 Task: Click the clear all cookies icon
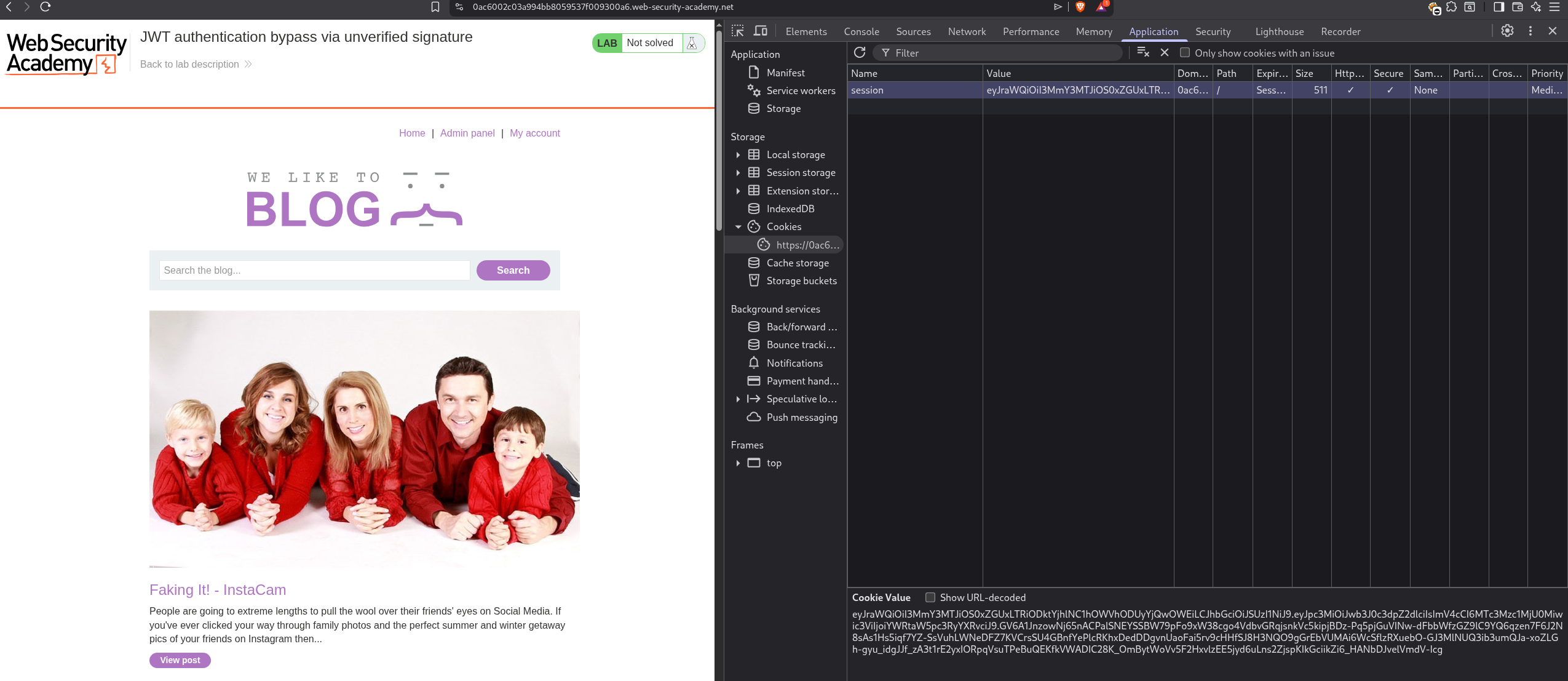coord(1142,53)
